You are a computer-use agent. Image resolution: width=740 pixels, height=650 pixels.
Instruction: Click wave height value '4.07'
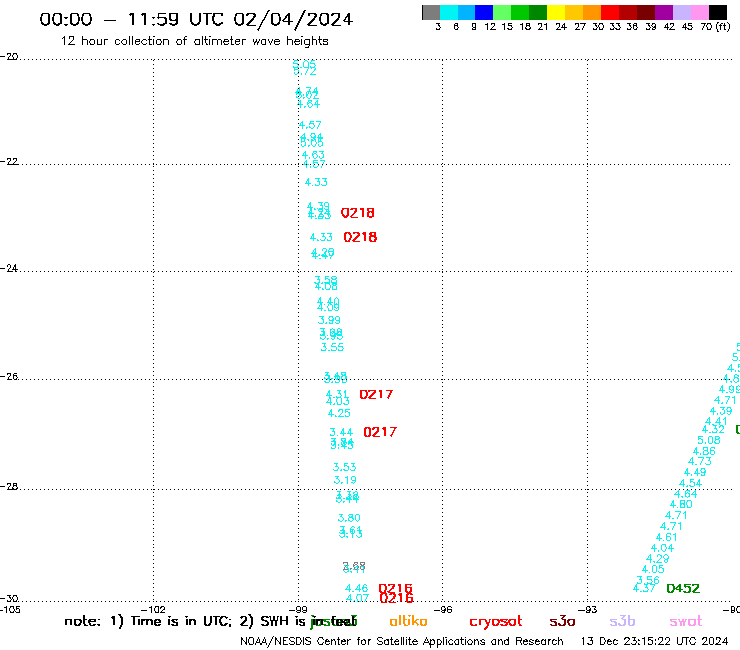point(357,598)
